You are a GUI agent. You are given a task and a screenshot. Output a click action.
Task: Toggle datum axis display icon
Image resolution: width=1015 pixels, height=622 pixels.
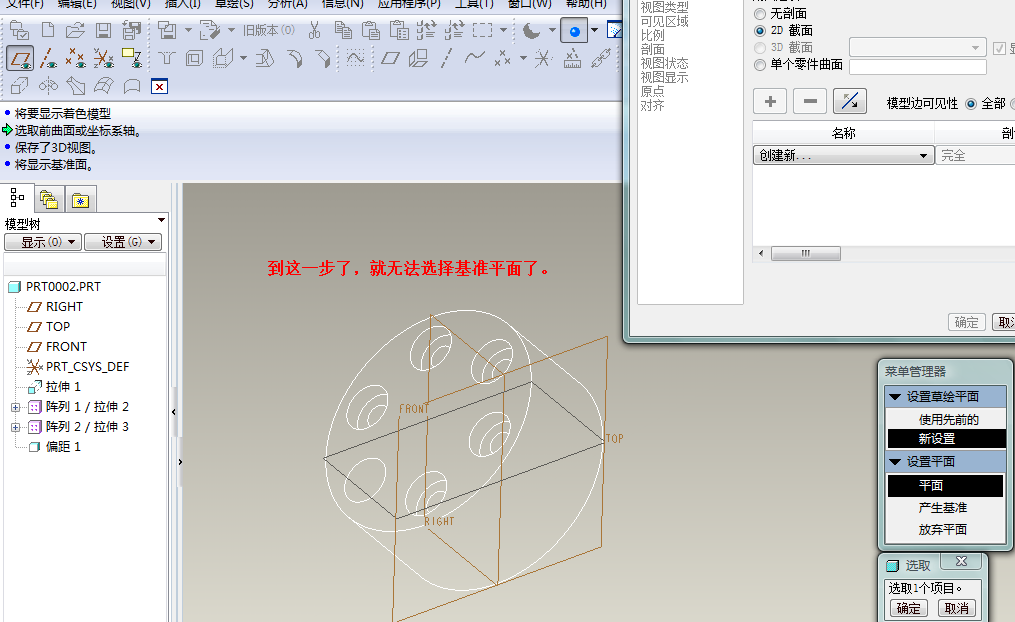point(48,58)
